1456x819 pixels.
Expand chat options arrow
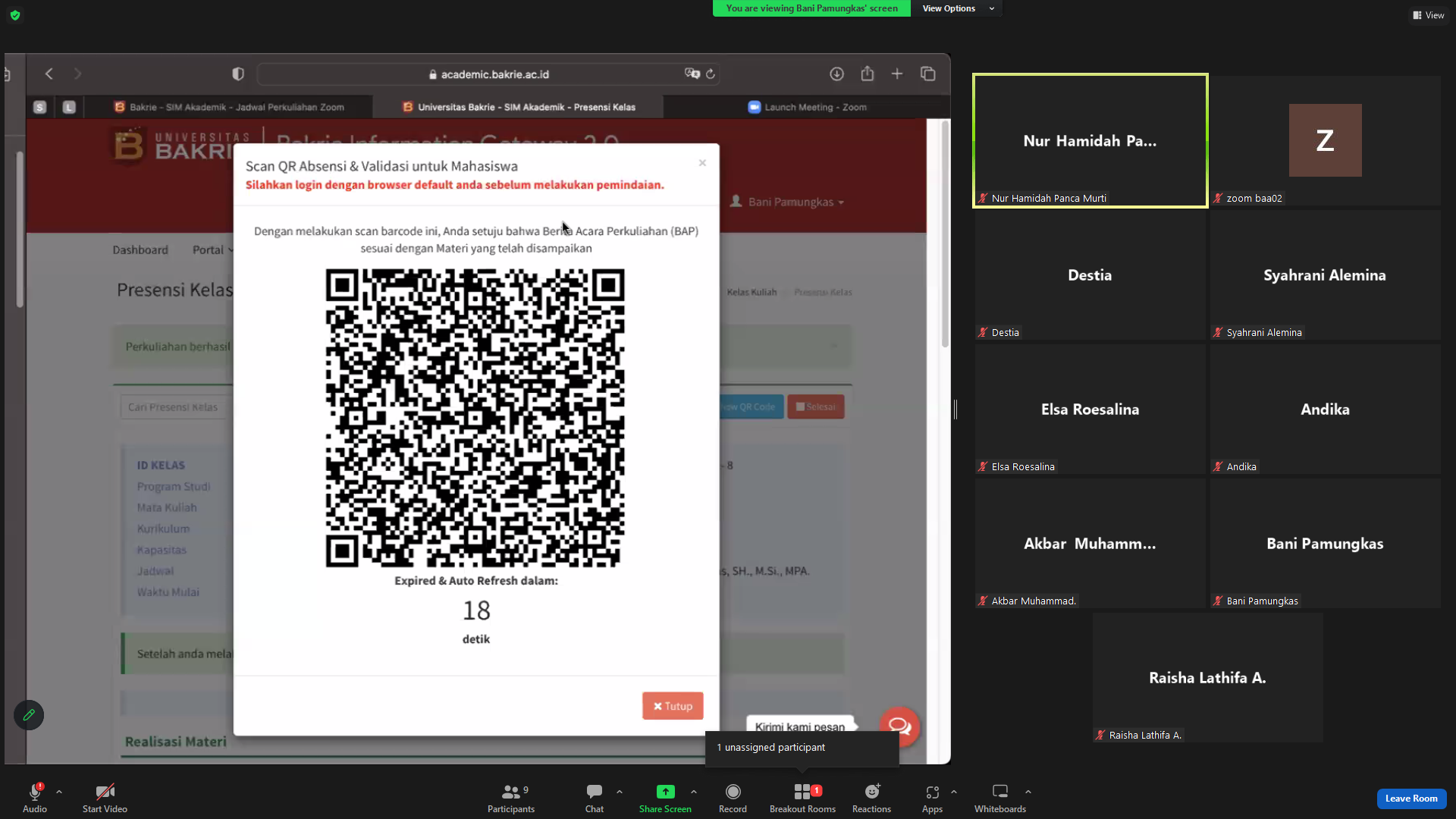click(620, 792)
